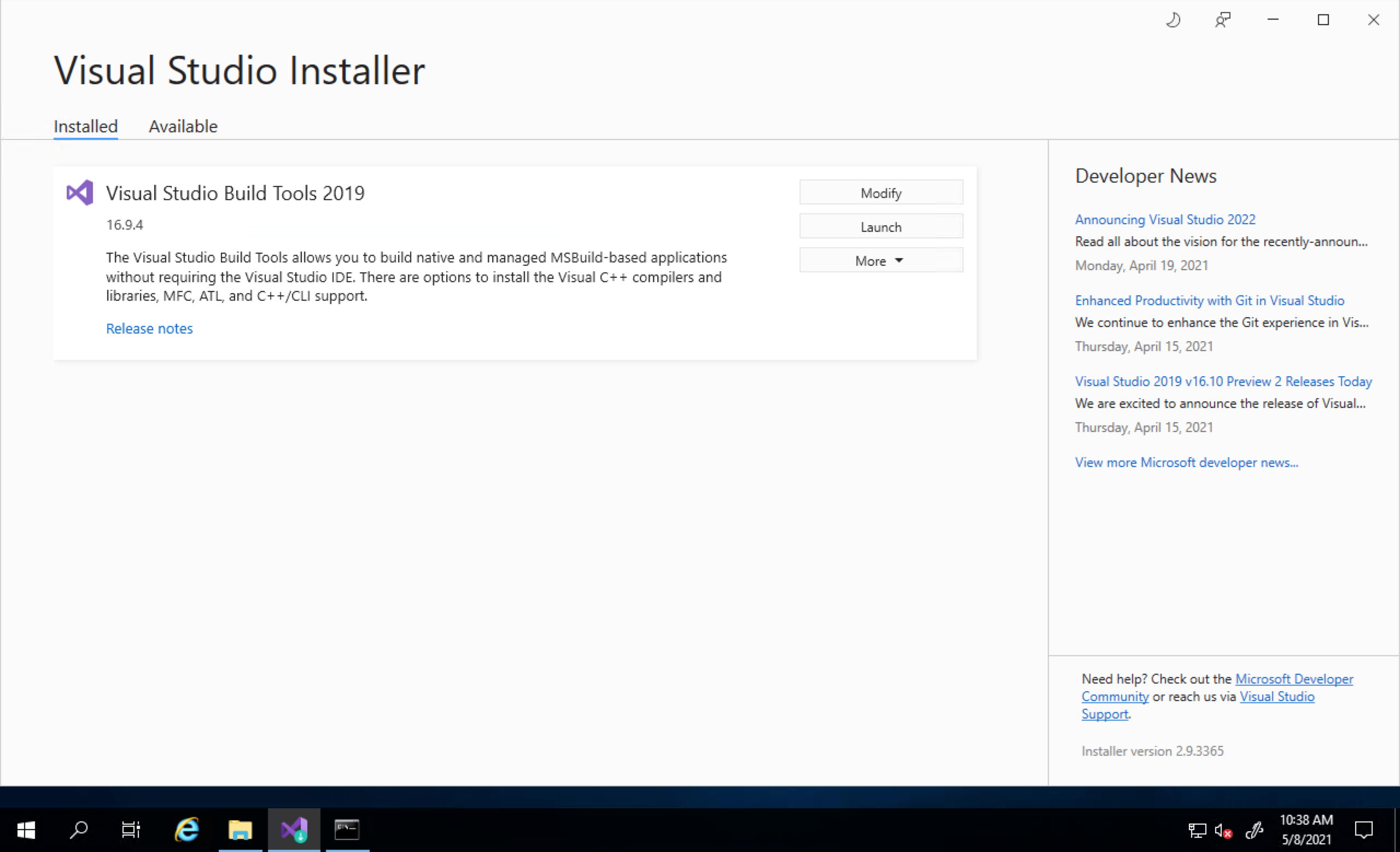Open Internet Explorer from the taskbar
Screen dimensions: 1400x852
point(186,830)
